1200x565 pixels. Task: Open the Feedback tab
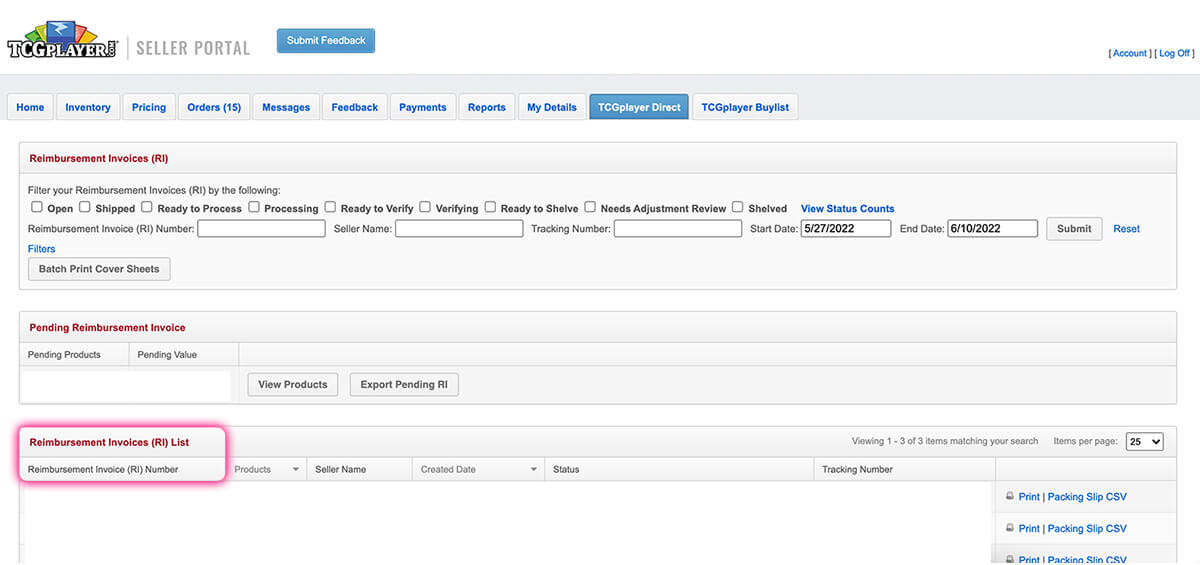coord(355,107)
